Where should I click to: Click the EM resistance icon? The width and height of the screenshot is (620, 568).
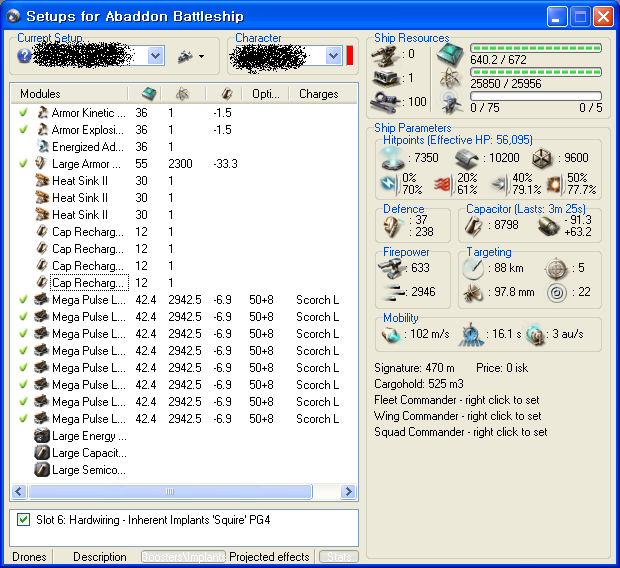pos(391,184)
